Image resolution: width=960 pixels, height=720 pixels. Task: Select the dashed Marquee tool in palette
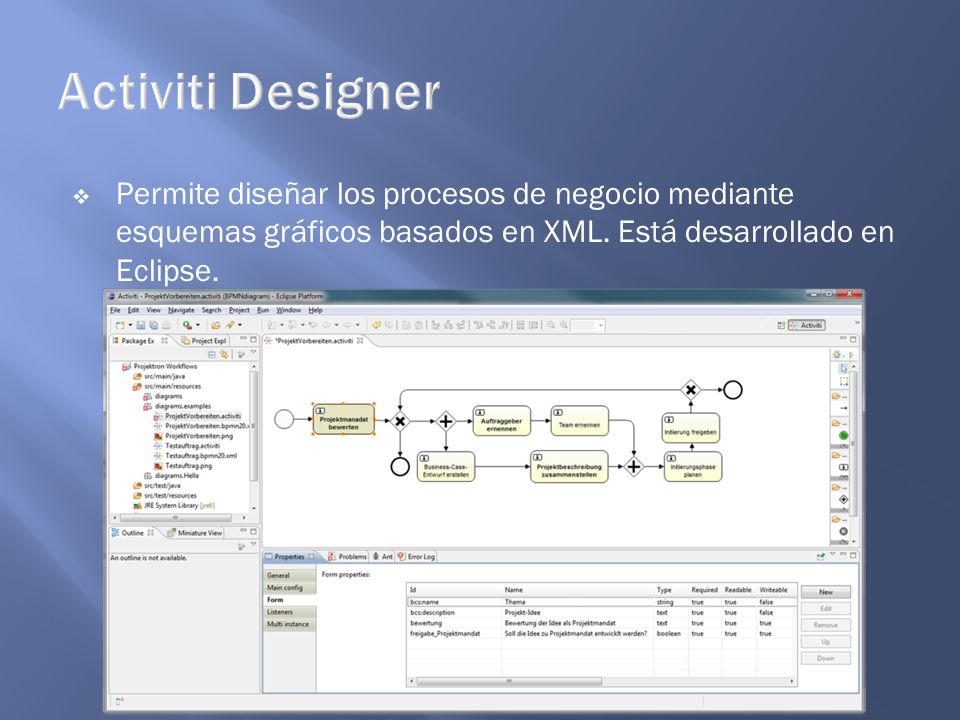coord(844,381)
